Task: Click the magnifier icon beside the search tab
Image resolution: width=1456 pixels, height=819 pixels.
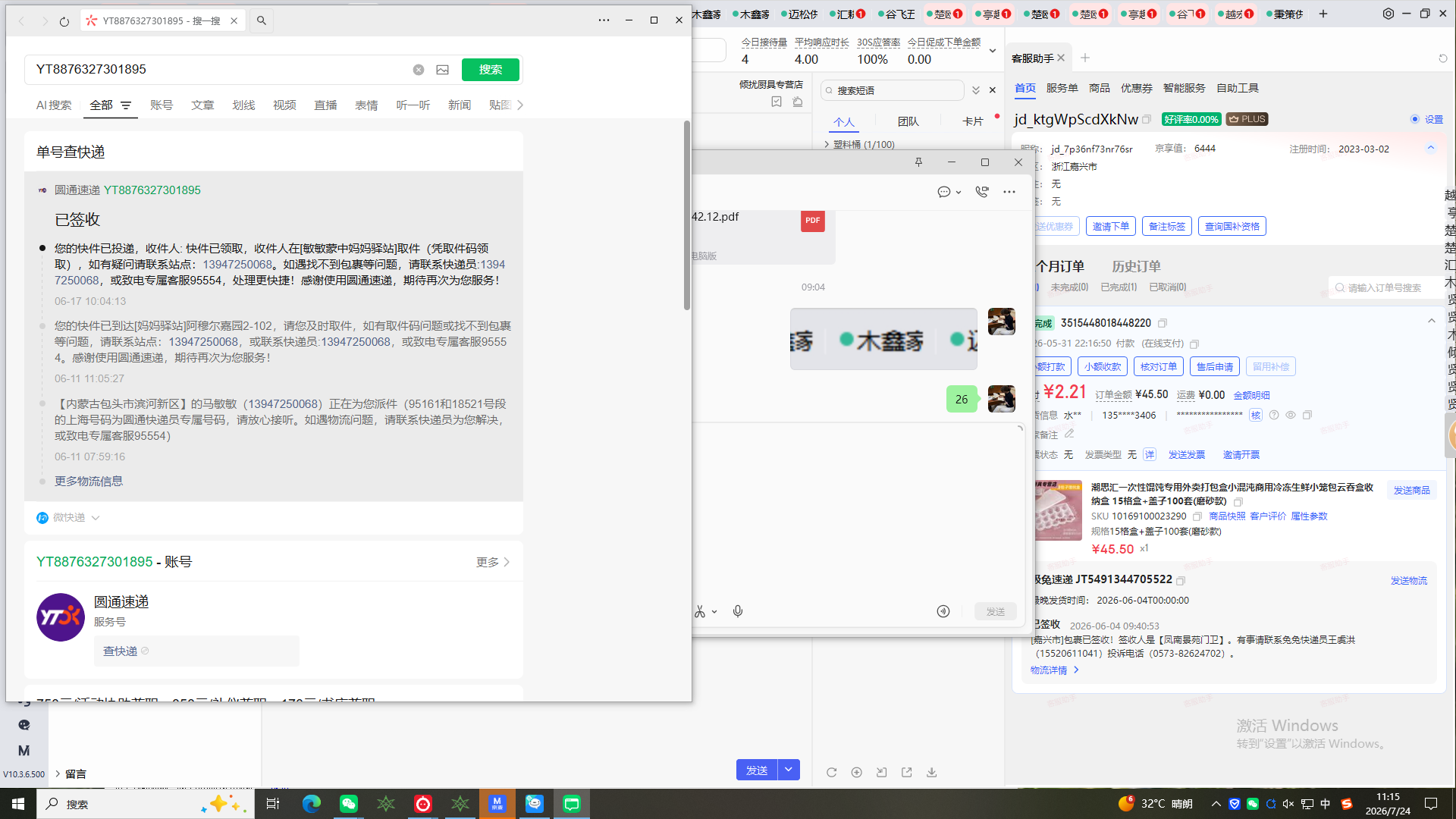Action: click(262, 20)
